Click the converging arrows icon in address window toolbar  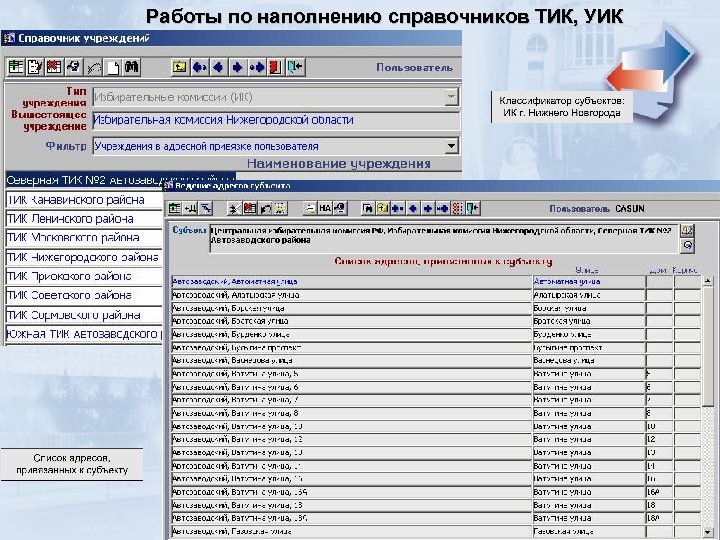click(235, 208)
